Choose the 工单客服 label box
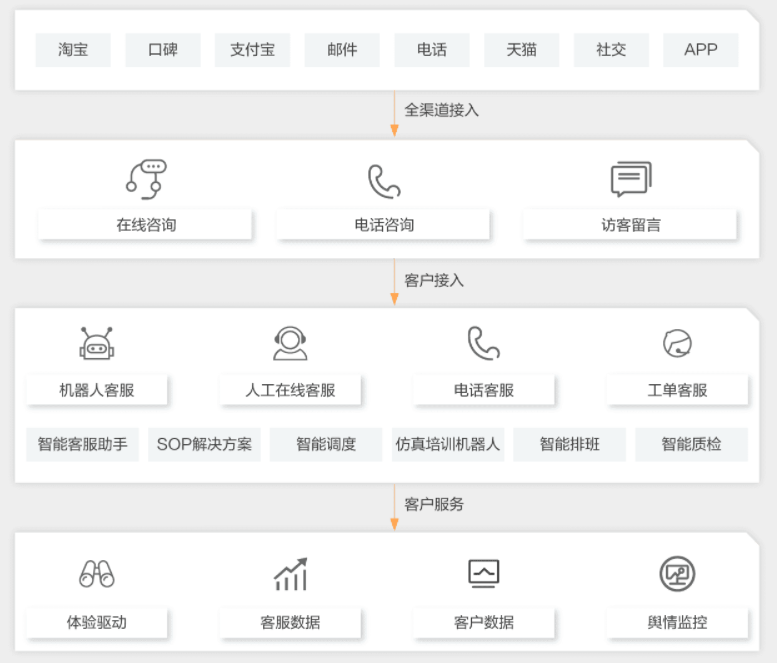 click(677, 390)
